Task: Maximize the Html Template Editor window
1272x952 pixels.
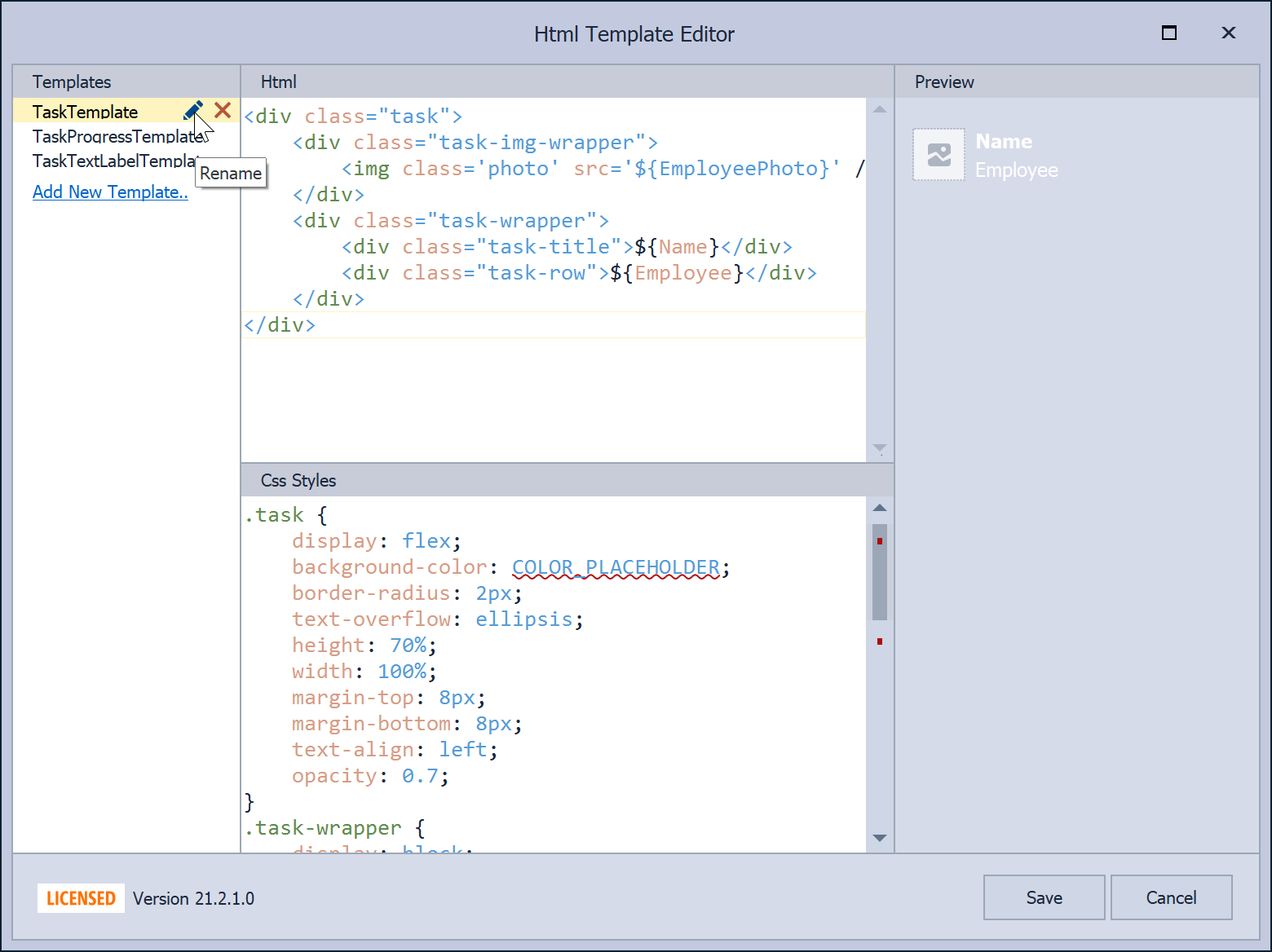Action: (1168, 33)
